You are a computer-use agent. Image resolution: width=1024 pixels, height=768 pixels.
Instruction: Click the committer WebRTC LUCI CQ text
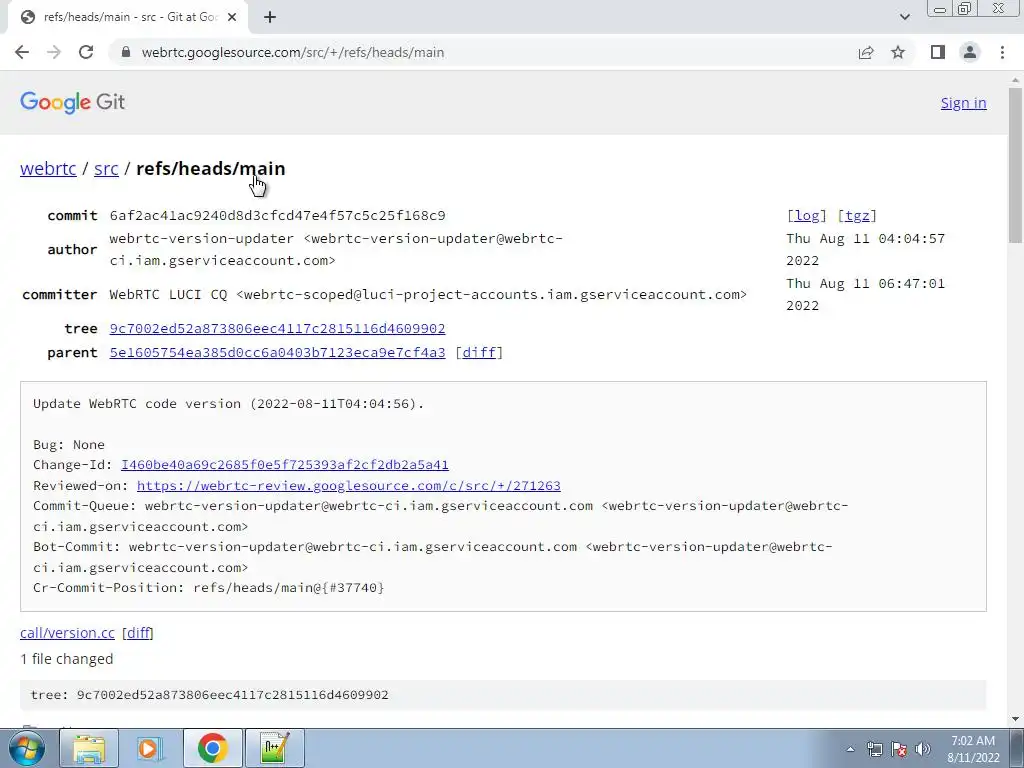pos(428,295)
